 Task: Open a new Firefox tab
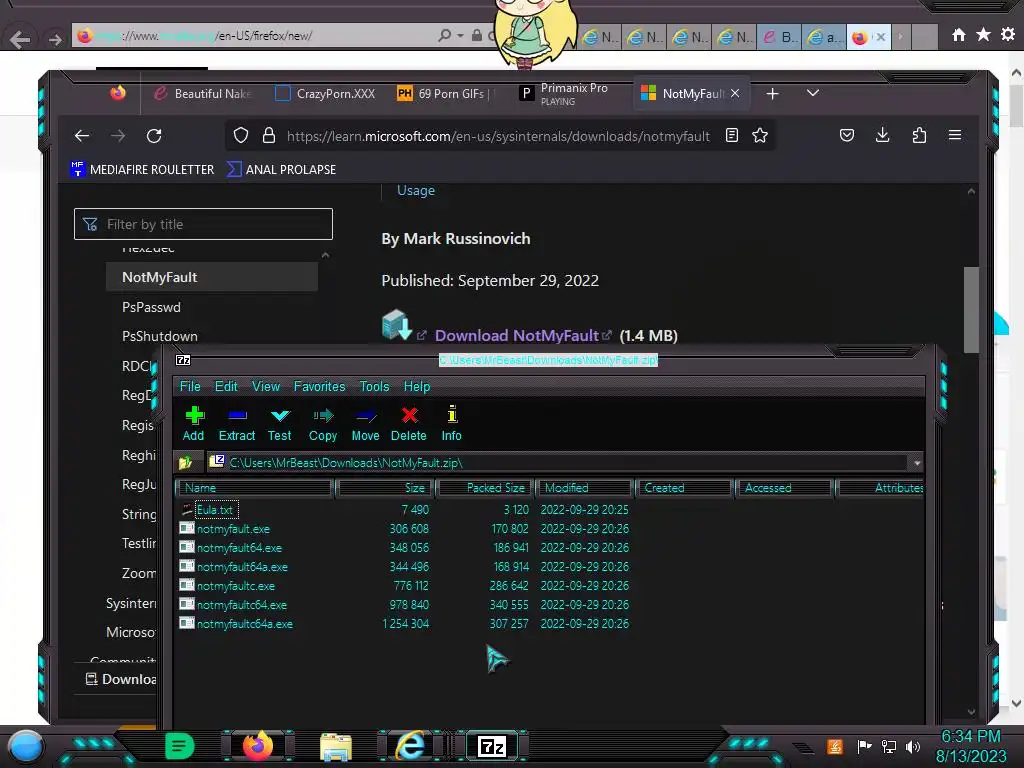(x=773, y=94)
